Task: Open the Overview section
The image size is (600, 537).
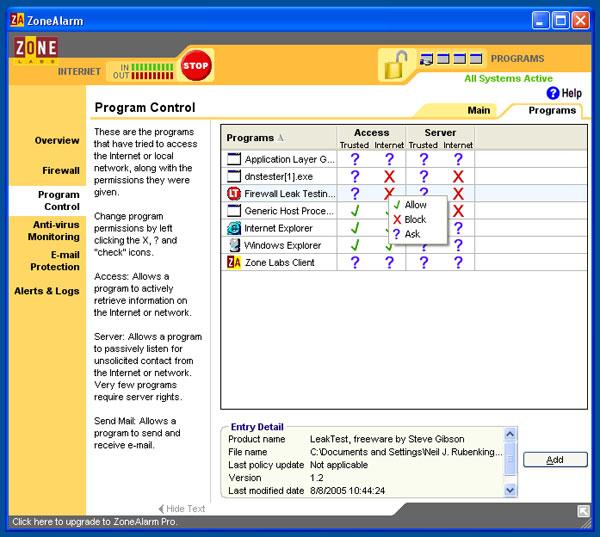Action: point(57,140)
